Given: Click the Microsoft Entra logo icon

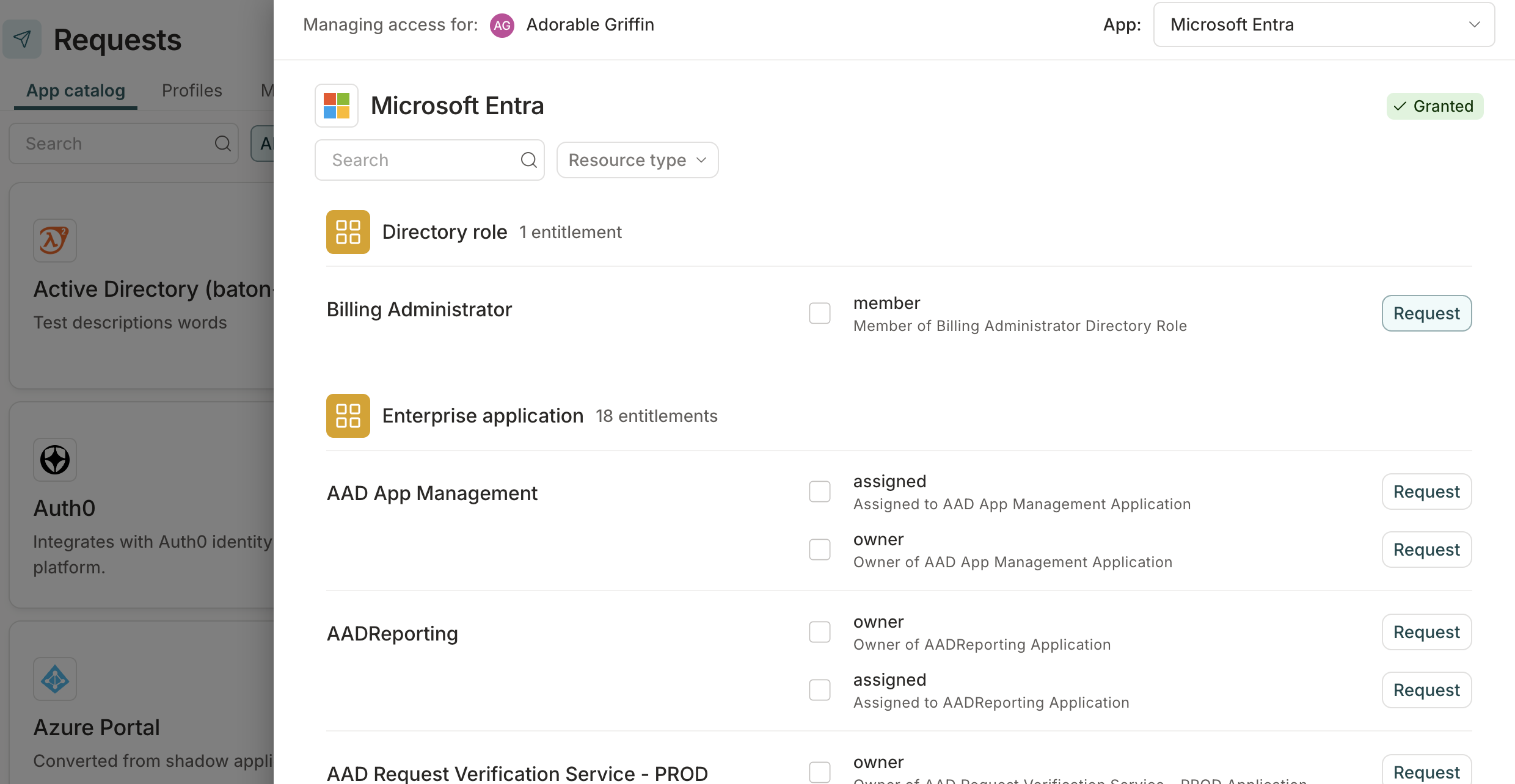Looking at the screenshot, I should click(x=337, y=106).
